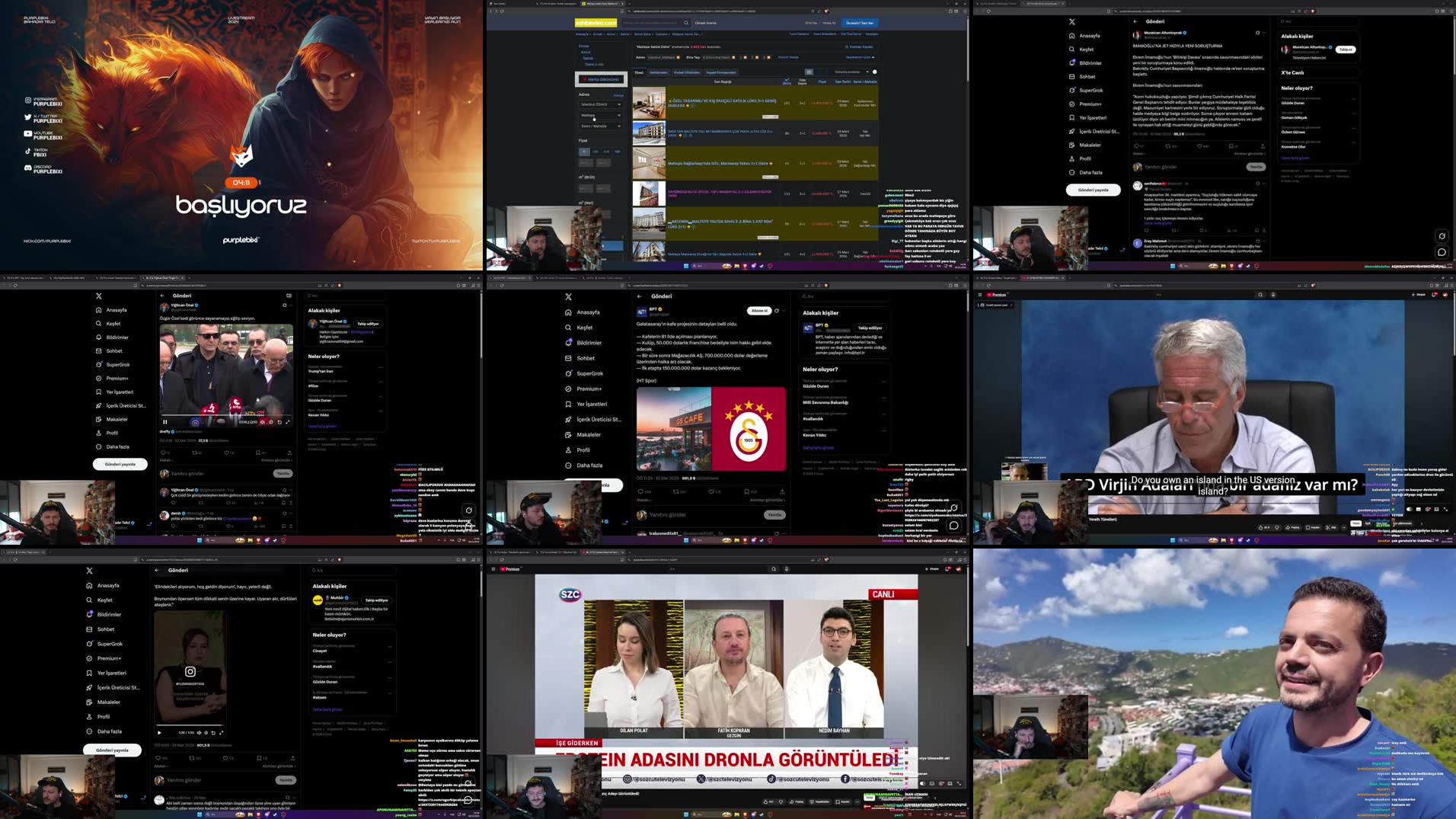Screen dimensions: 1456x819
Task: Click the like heart under GS Cafe post
Action: pos(712,491)
